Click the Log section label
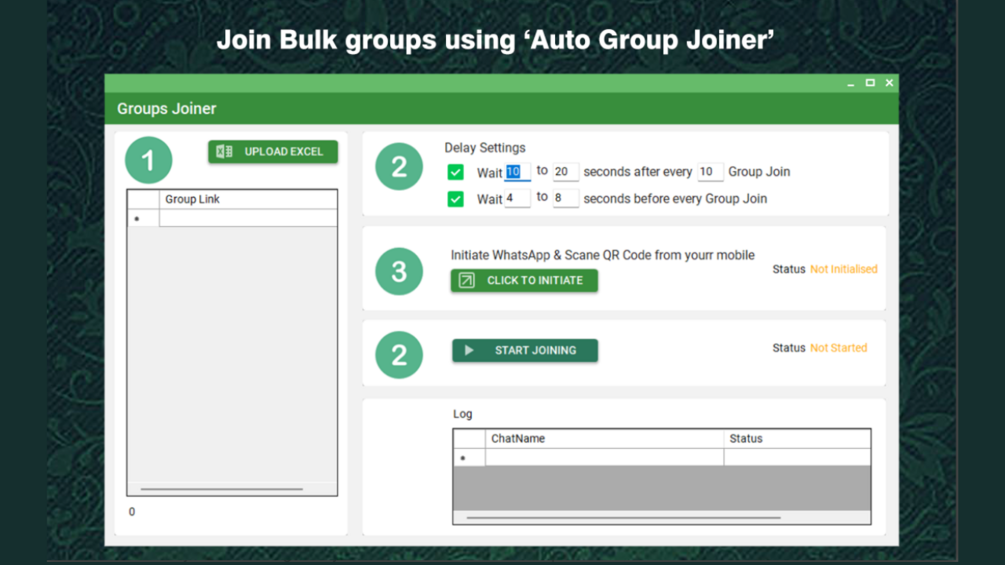The height and width of the screenshot is (565, 1005). pos(462,414)
